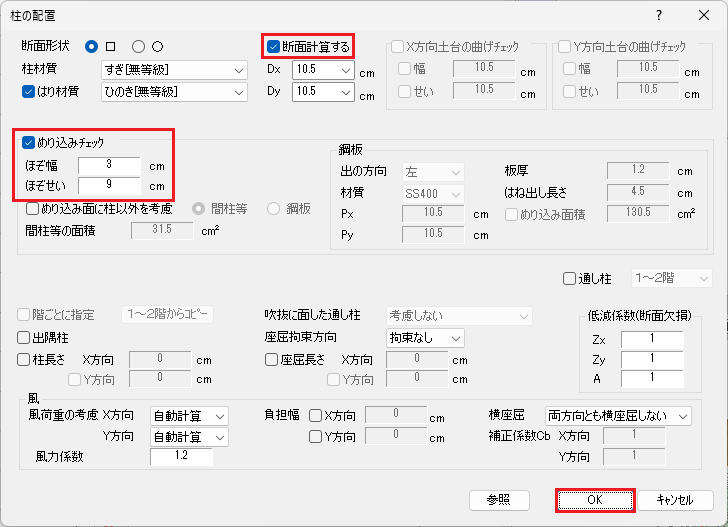Enable the 通し柱 checkbox
728x527 pixels.
click(570, 279)
